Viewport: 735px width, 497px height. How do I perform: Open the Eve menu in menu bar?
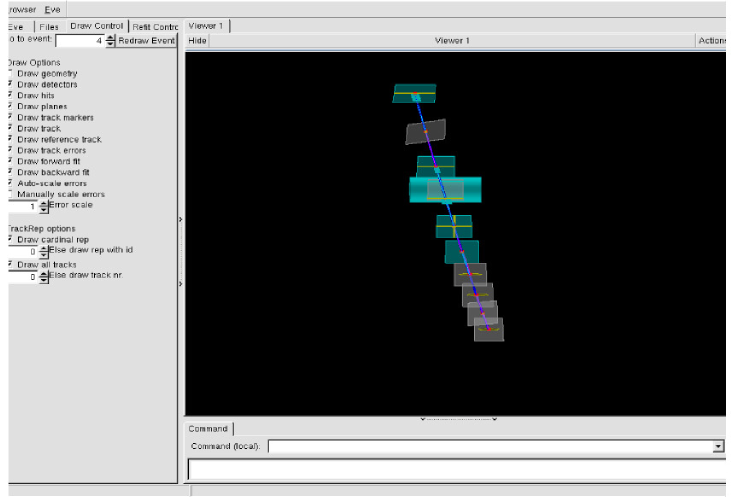(x=52, y=8)
